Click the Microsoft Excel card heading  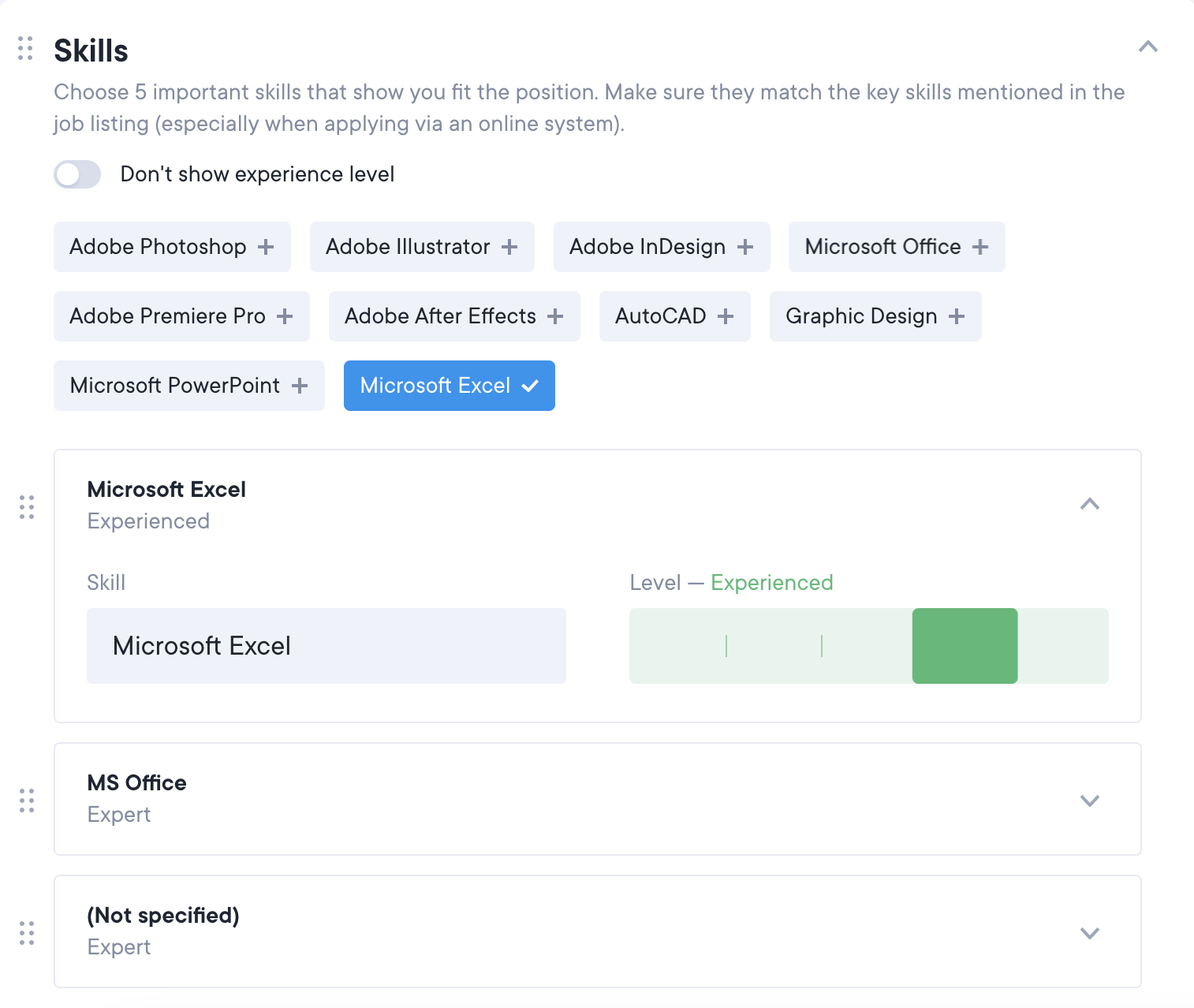click(x=166, y=489)
